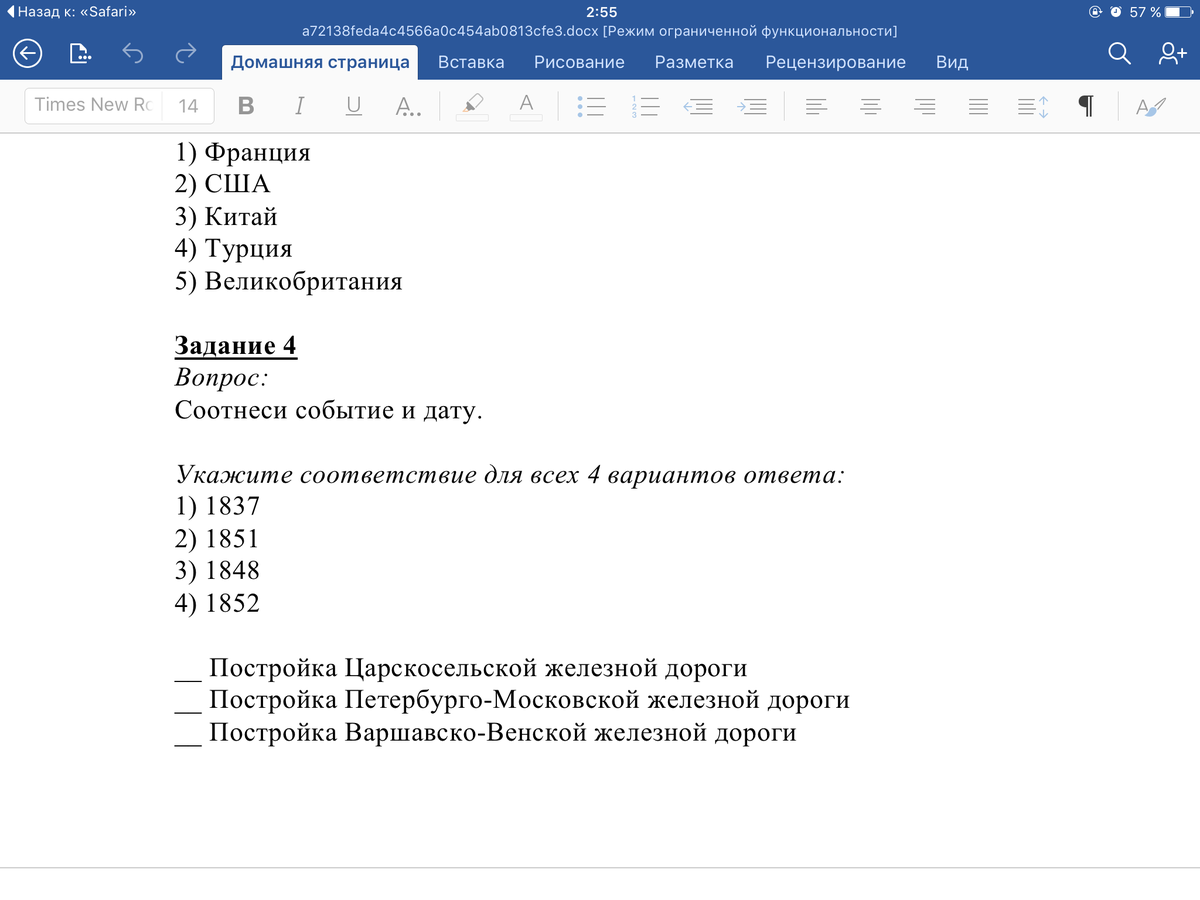Toggle italic formatting

coord(300,106)
